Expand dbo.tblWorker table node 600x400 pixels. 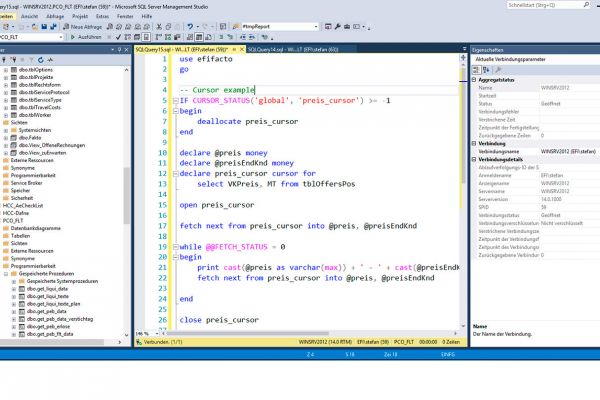(6, 115)
